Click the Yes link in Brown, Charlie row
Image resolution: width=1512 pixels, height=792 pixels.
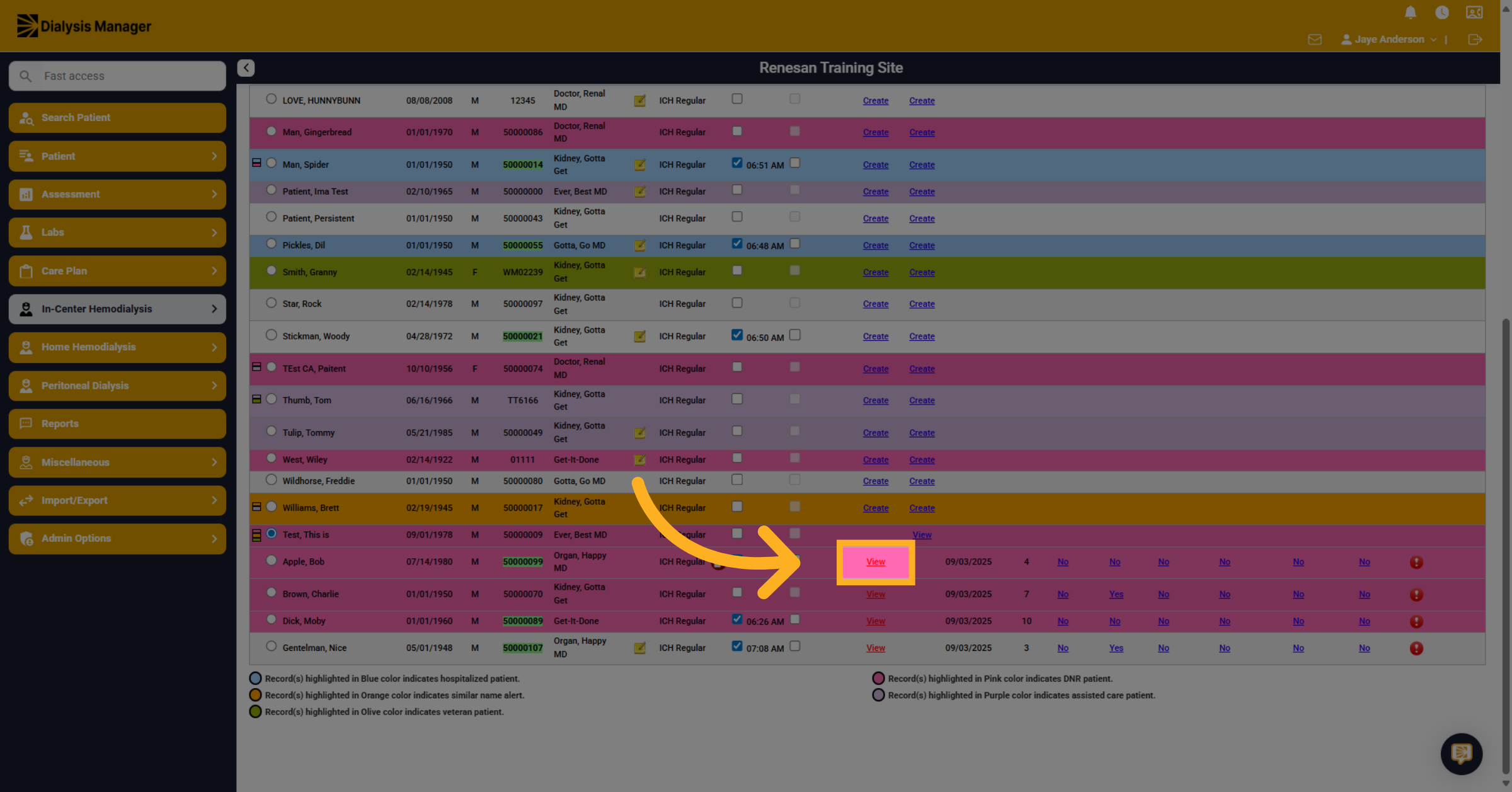[1116, 595]
